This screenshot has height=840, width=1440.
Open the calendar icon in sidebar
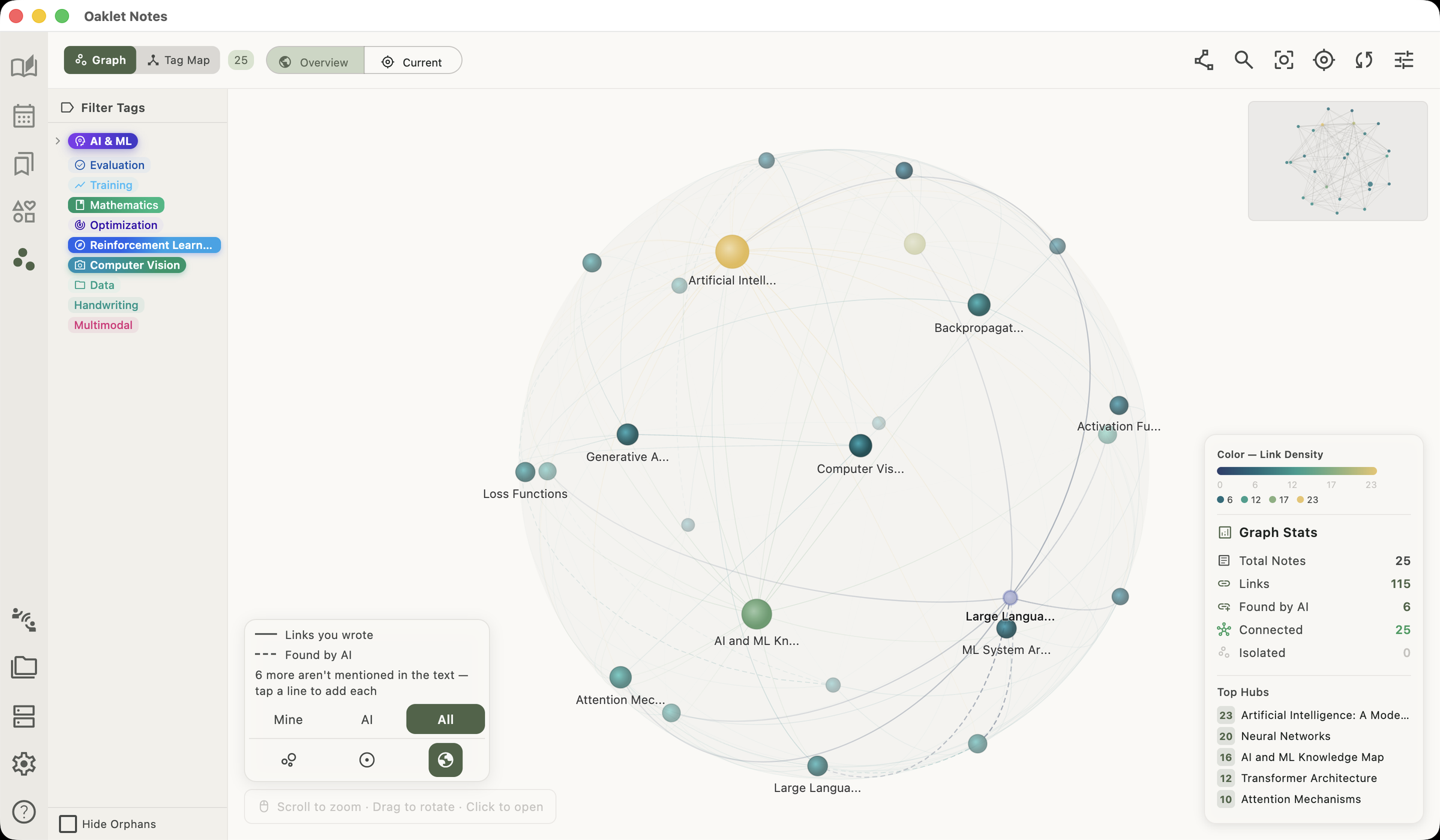24,116
